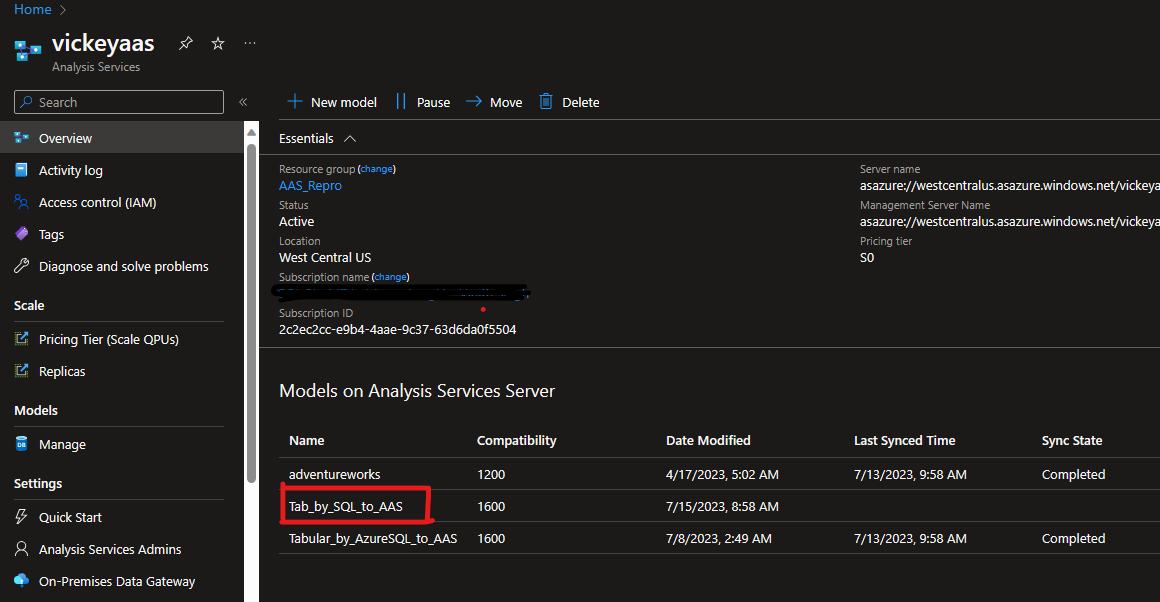Click the Activity log icon
This screenshot has height=602, width=1160.
(x=21, y=170)
